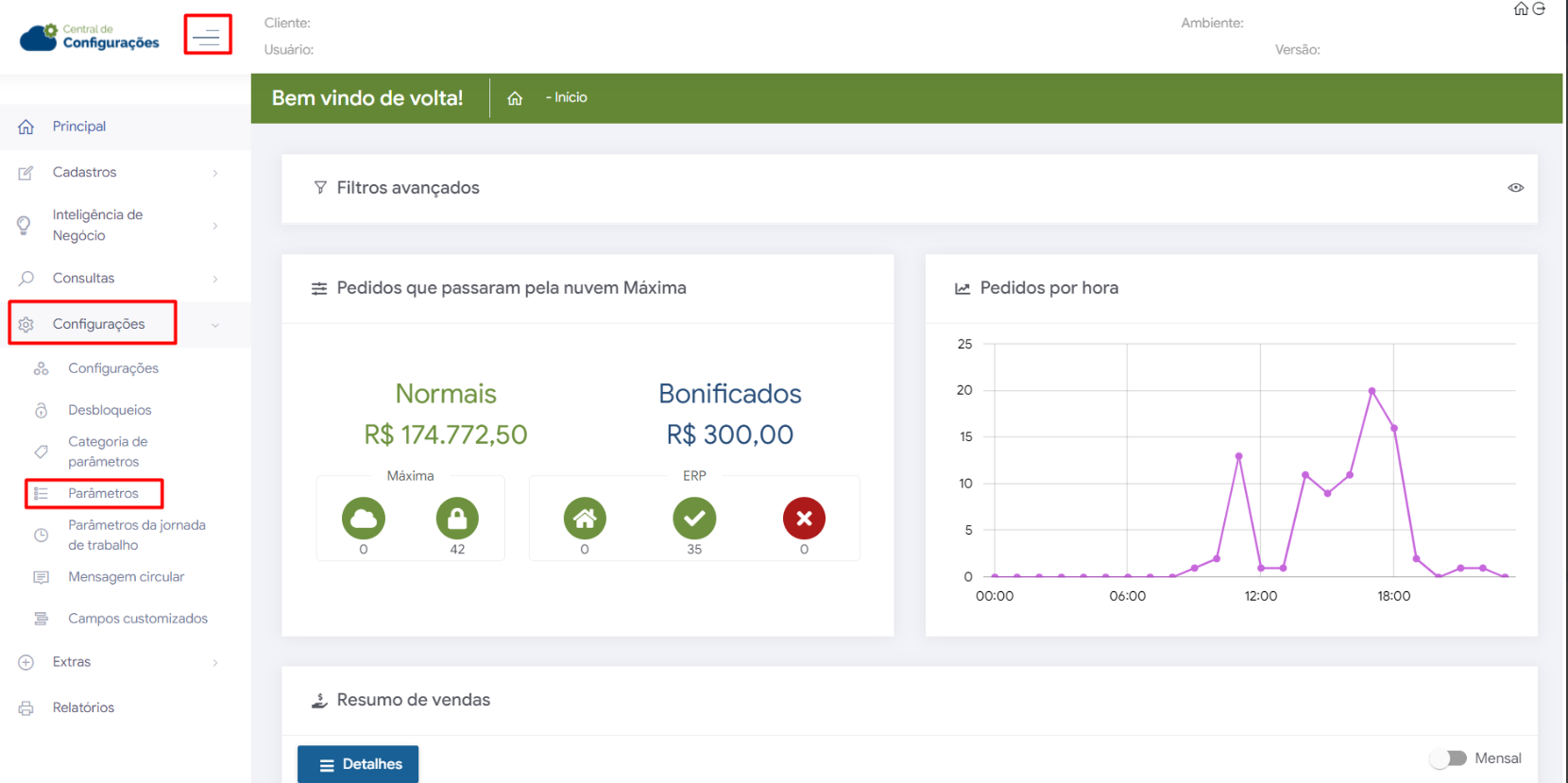The height and width of the screenshot is (783, 1568).
Task: Click the green house icon under ERP
Action: coord(585,519)
